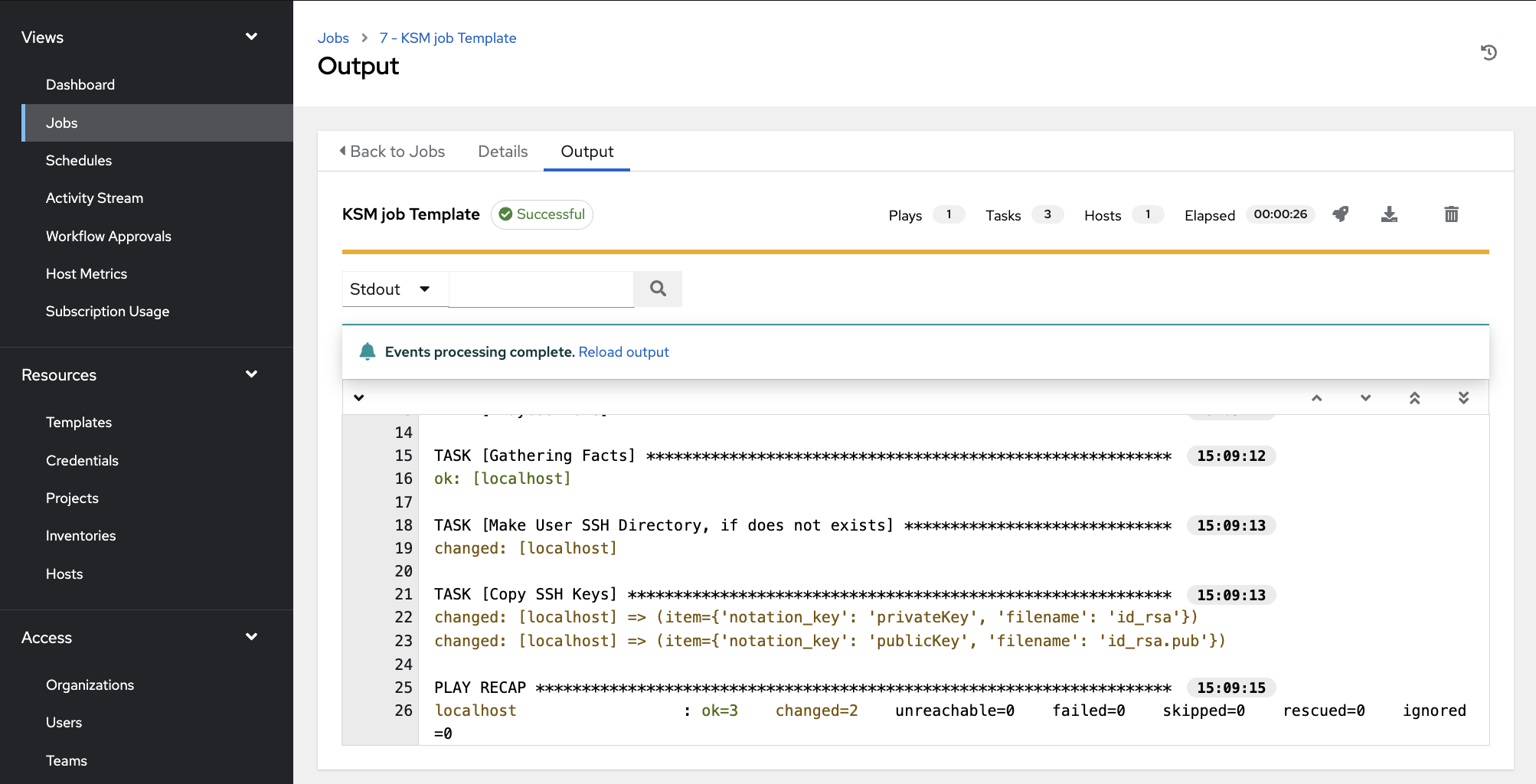Click the relaunch job rocket icon
Viewport: 1536px width, 784px height.
[1340, 214]
